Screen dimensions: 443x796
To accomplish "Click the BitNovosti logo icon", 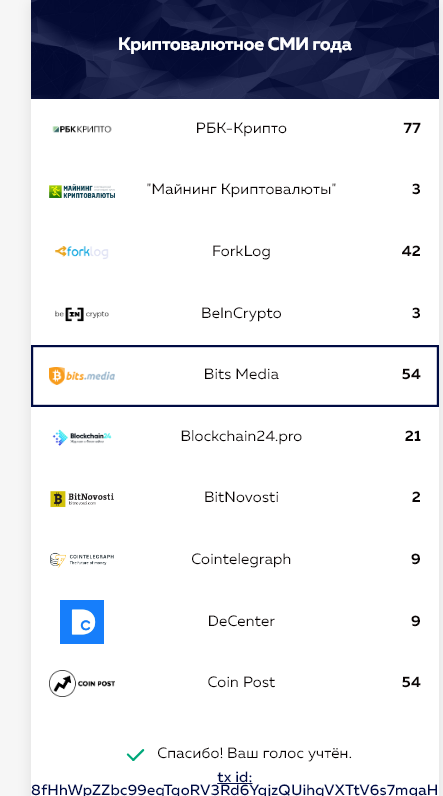I will pos(82,499).
